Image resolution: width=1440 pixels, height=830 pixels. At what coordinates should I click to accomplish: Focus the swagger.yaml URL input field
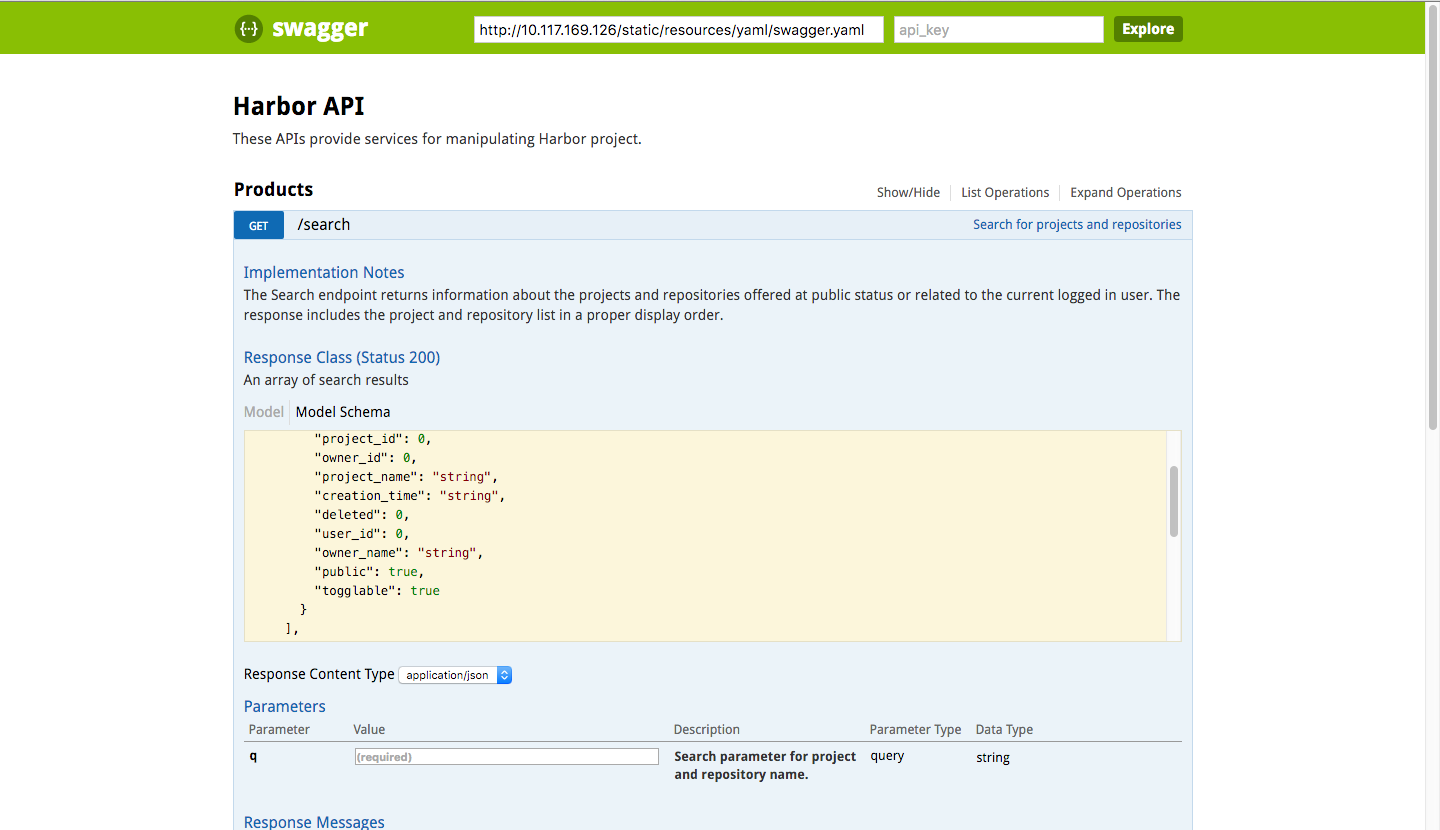click(x=679, y=29)
